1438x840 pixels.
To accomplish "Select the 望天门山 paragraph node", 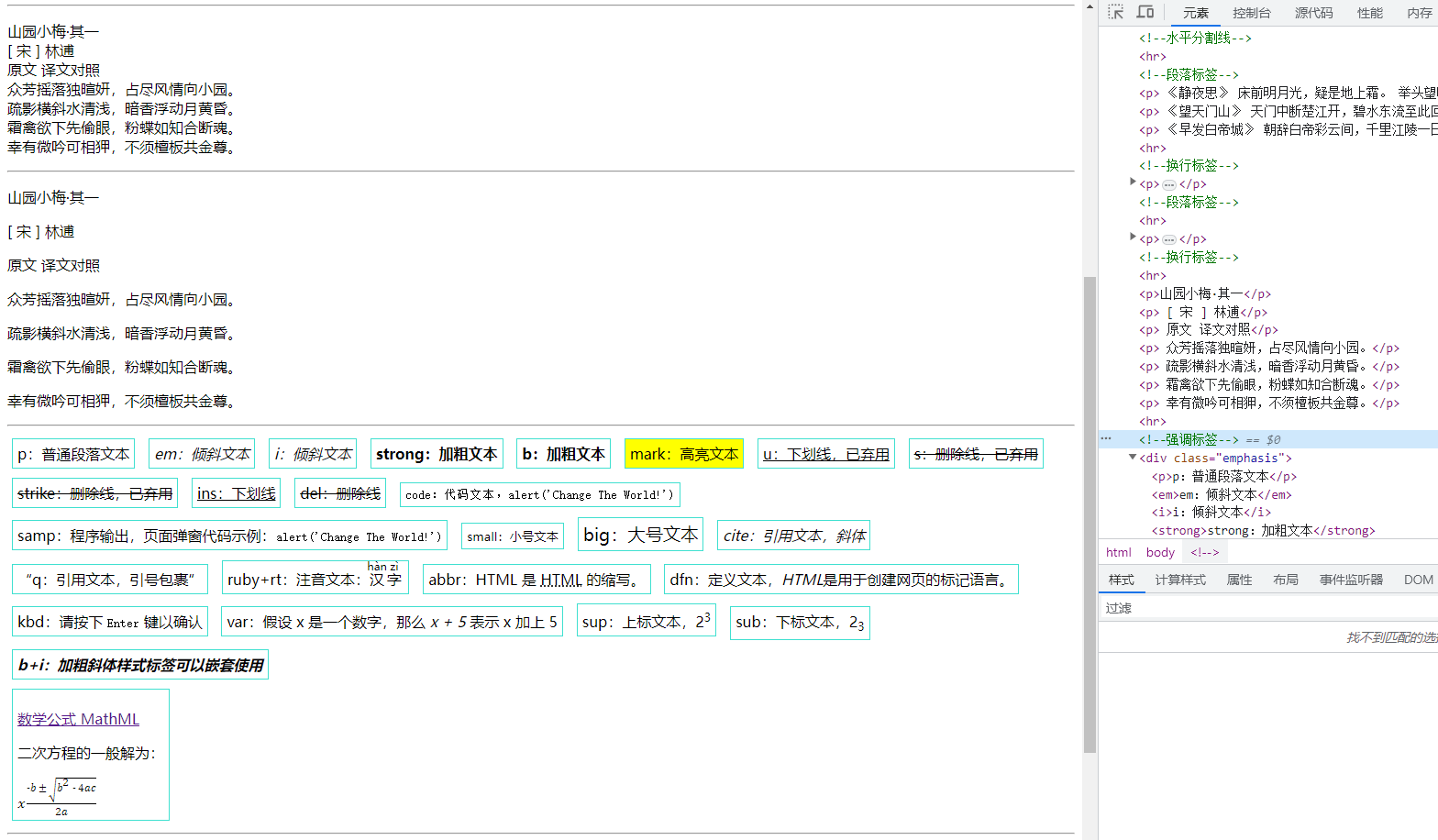I will pyautogui.click(x=1288, y=111).
